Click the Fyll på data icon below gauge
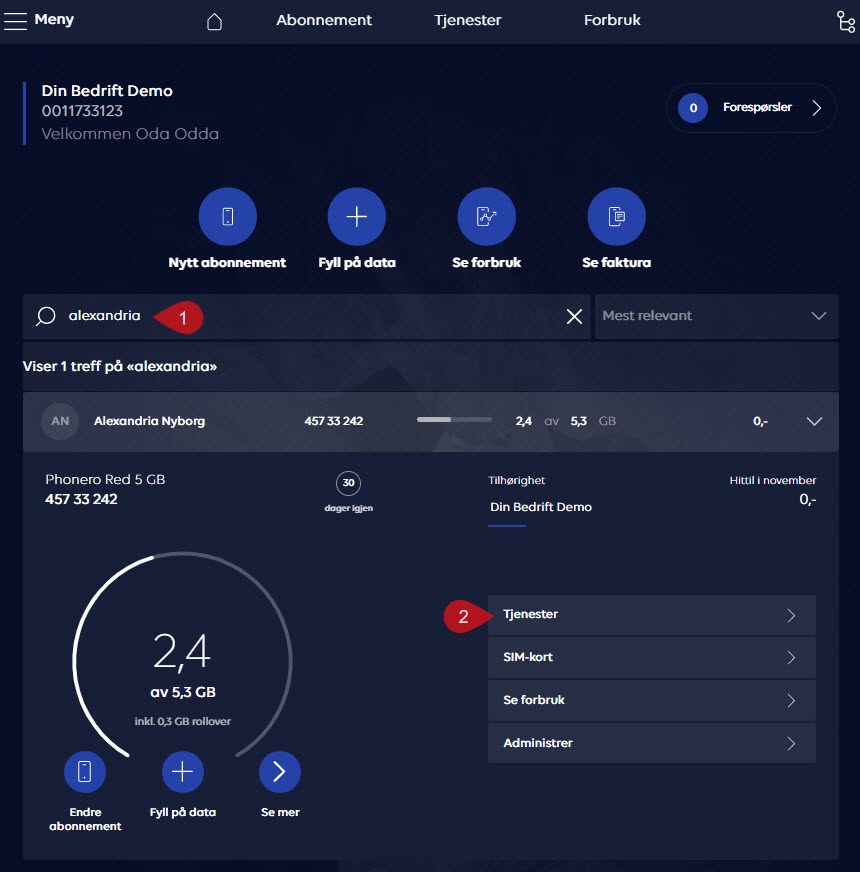Viewport: 860px width, 872px height. coord(182,772)
